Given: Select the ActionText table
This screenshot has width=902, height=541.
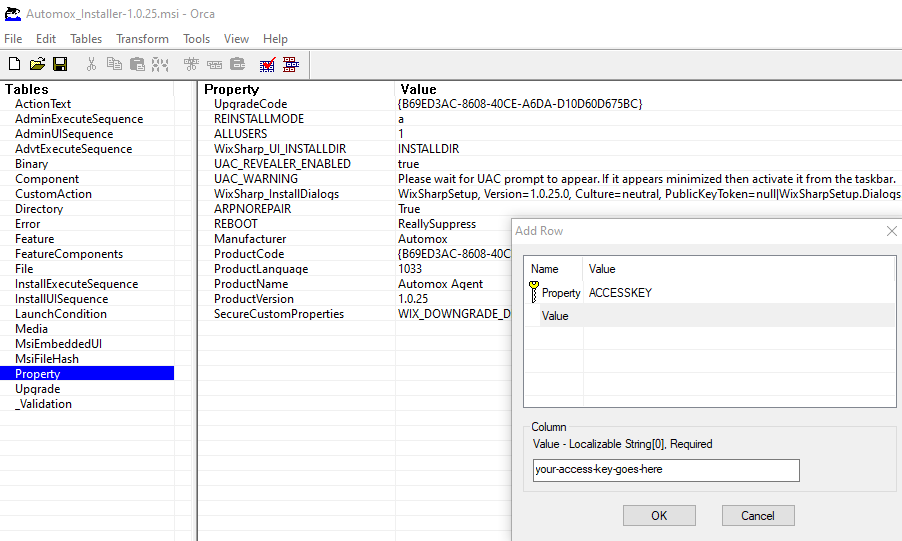Looking at the screenshot, I should click(x=43, y=104).
